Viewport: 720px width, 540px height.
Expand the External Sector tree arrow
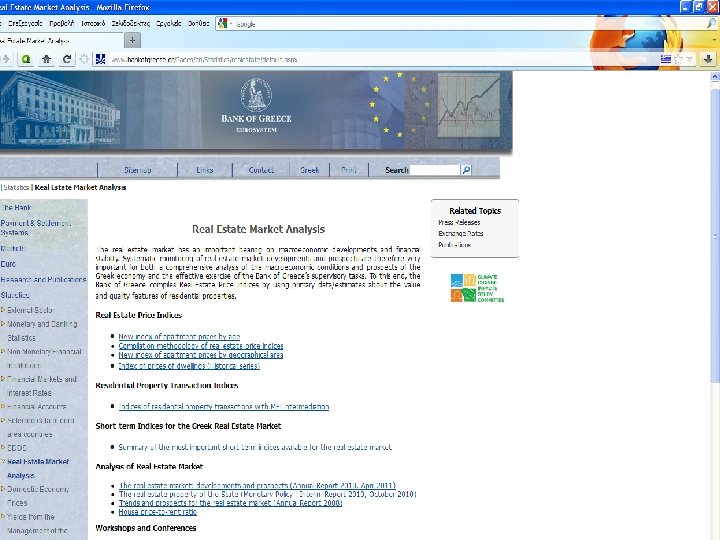[3, 310]
